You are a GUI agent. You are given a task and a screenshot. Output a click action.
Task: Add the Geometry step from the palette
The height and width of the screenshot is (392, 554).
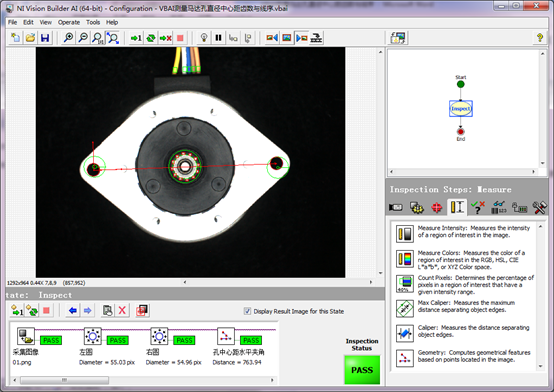pyautogui.click(x=405, y=358)
